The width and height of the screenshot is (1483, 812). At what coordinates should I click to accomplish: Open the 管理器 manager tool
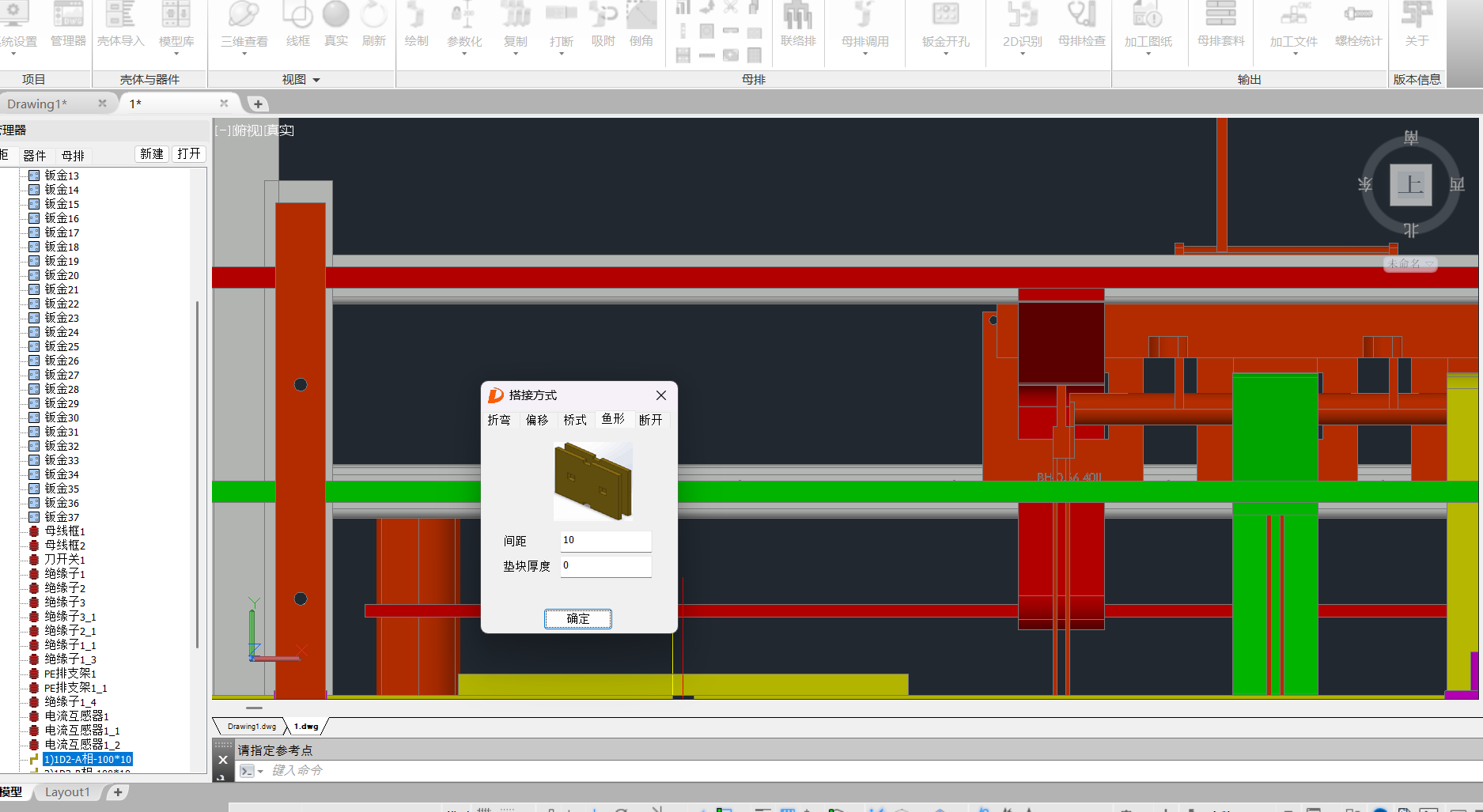(x=68, y=25)
